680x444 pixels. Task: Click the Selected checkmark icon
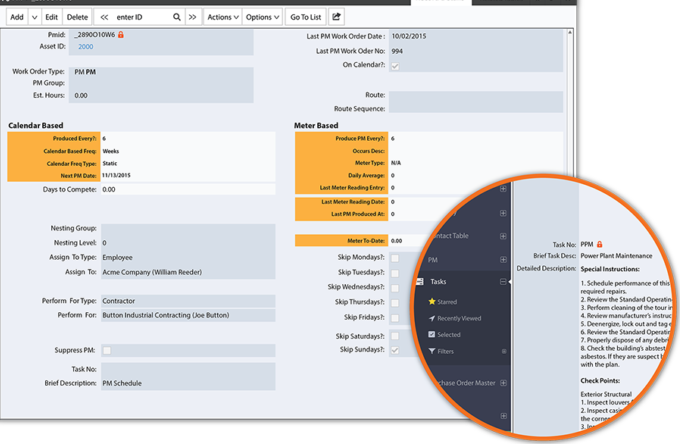click(432, 334)
